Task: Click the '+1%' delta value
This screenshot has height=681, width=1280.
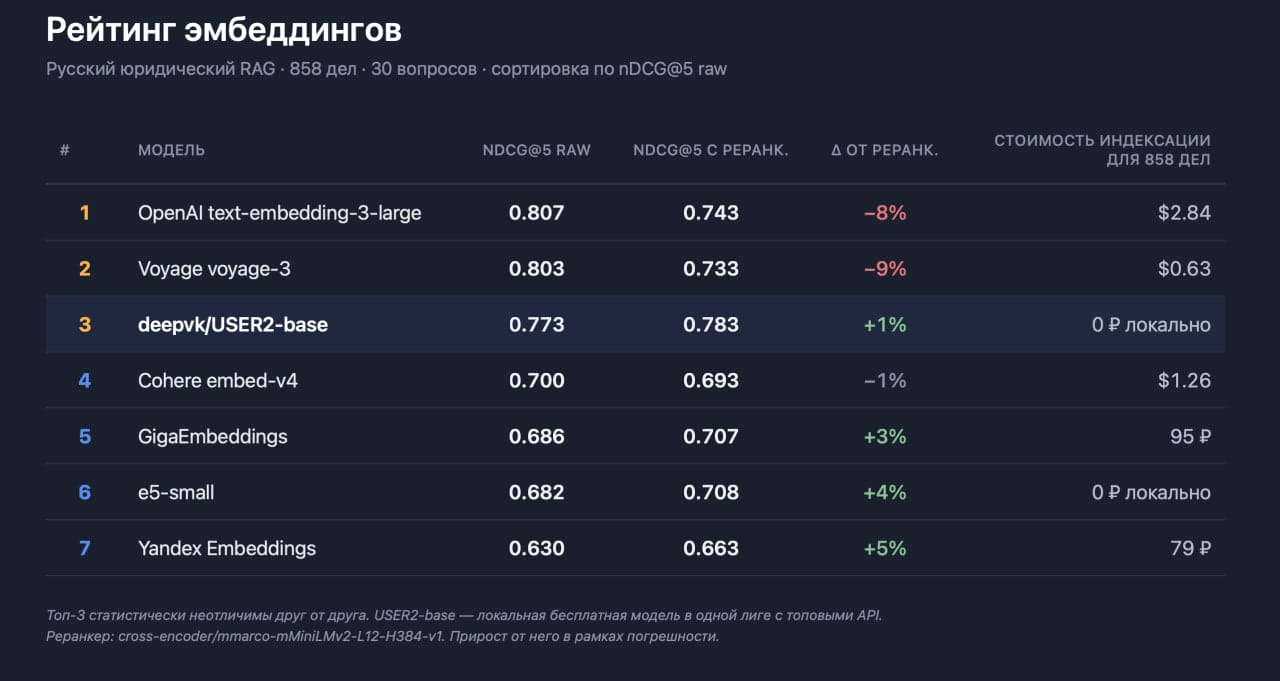Action: pyautogui.click(x=885, y=325)
